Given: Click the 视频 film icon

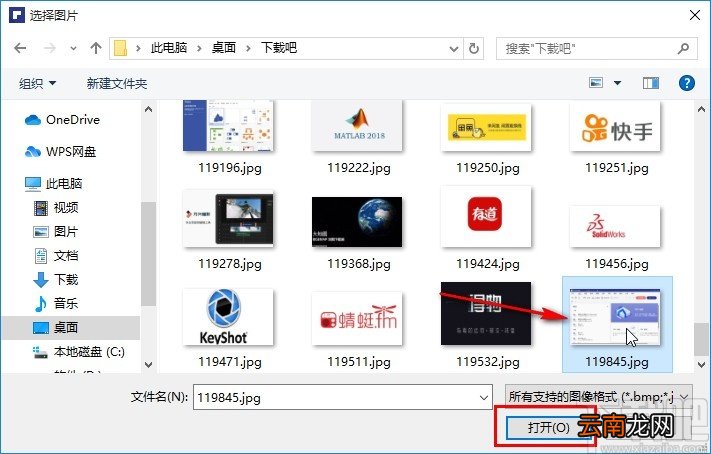Looking at the screenshot, I should pos(41,208).
